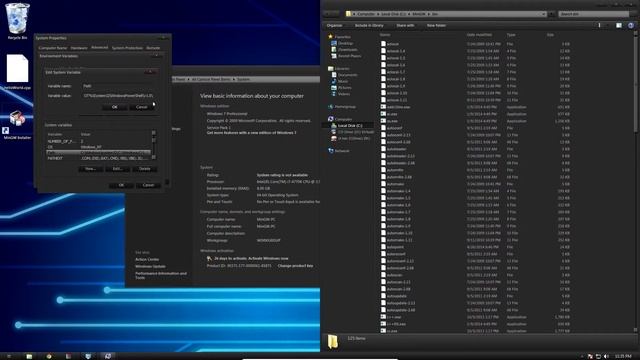Select the autopoint file row
Screen dimensions: 640x360
point(476,247)
